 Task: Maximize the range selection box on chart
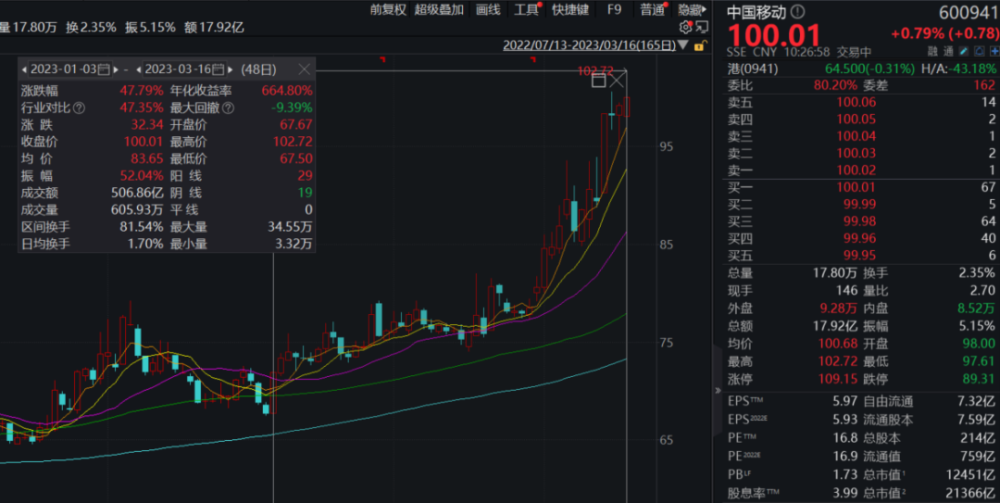point(598,80)
